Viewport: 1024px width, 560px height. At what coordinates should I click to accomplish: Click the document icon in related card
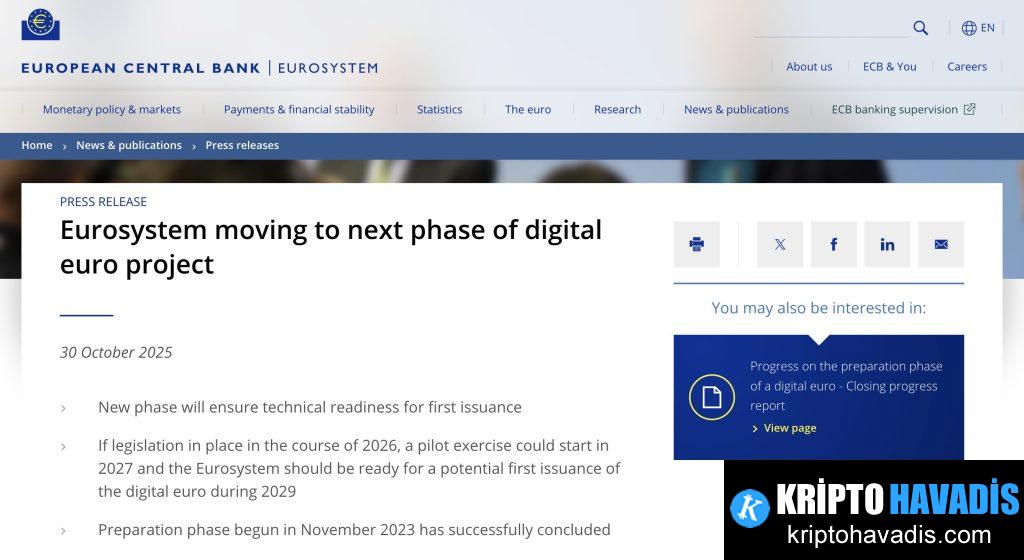pos(711,396)
